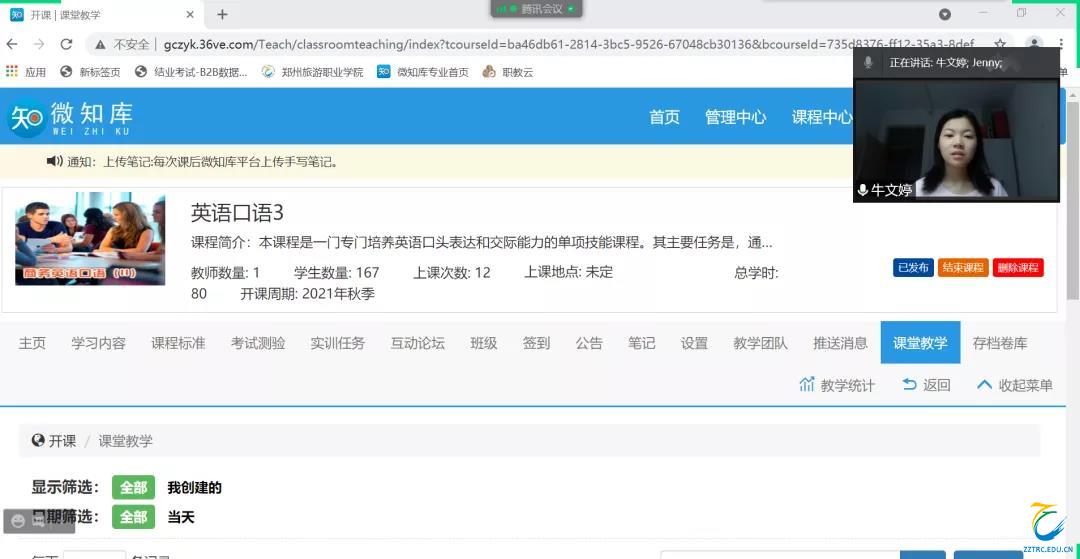The width and height of the screenshot is (1080, 559).
Task: Click the emoji icon on floating toolbar
Action: [x=17, y=521]
